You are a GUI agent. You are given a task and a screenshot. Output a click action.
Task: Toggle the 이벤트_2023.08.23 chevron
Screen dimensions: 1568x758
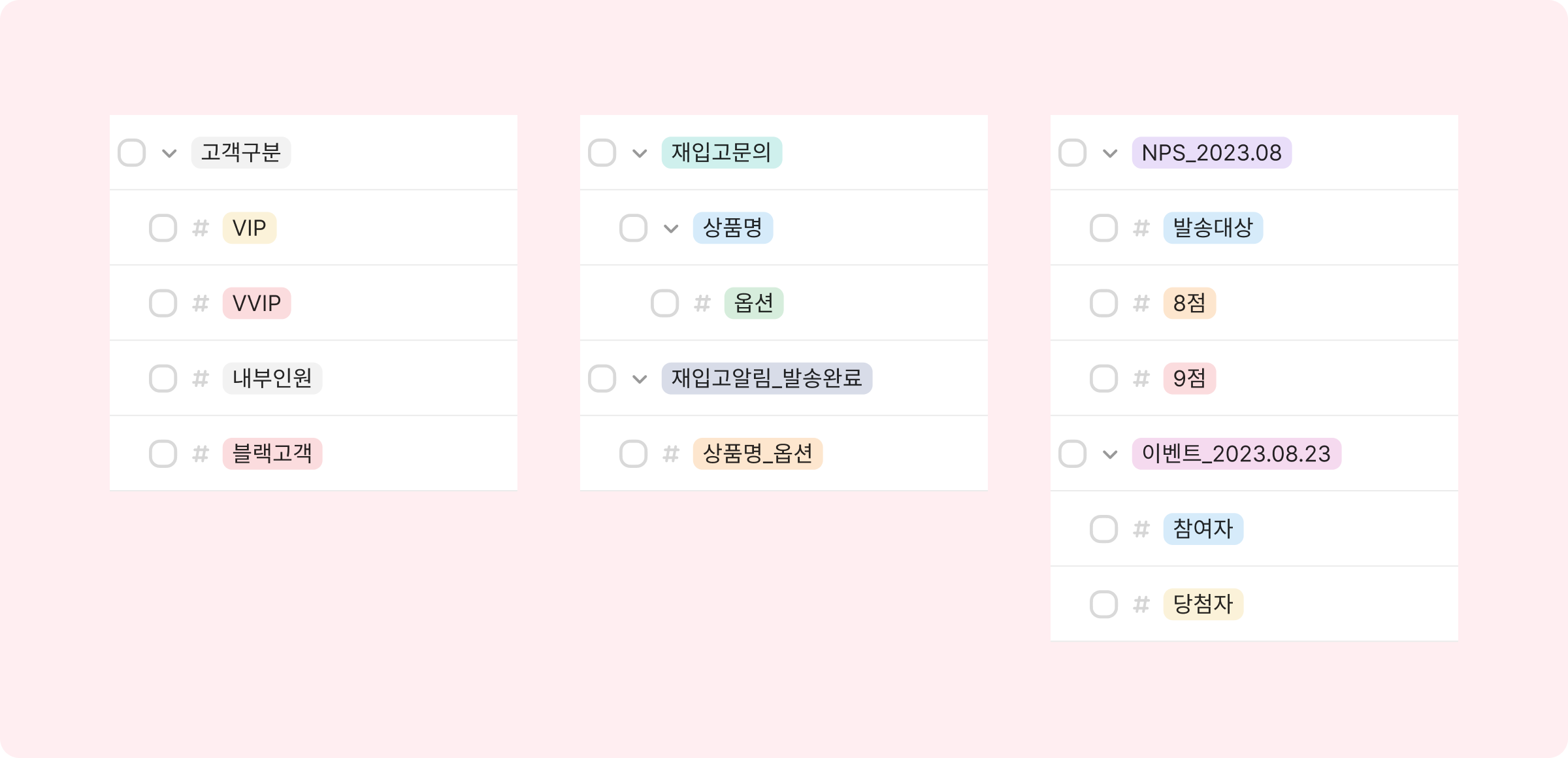click(1110, 454)
